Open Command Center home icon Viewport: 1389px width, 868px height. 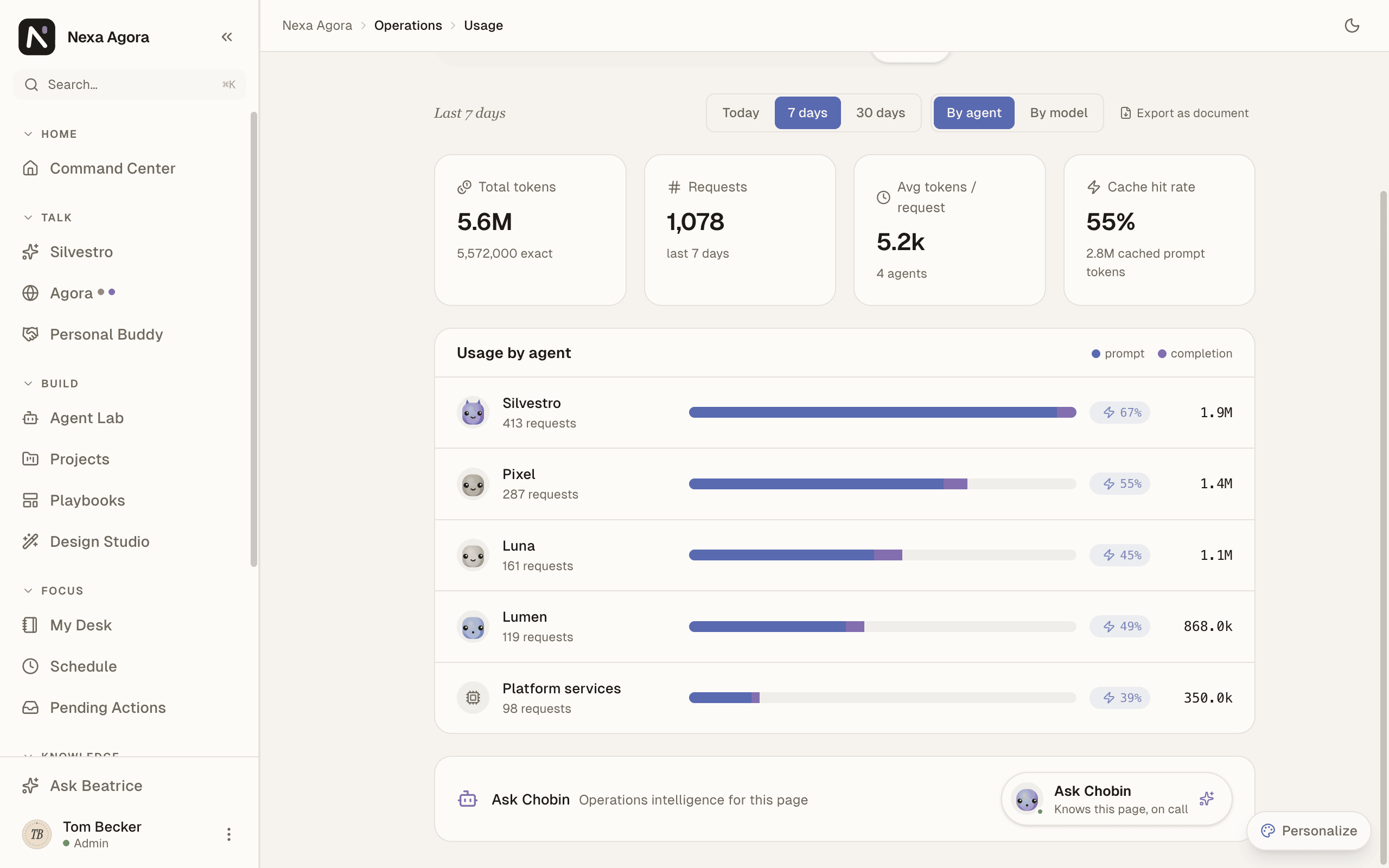pos(30,168)
